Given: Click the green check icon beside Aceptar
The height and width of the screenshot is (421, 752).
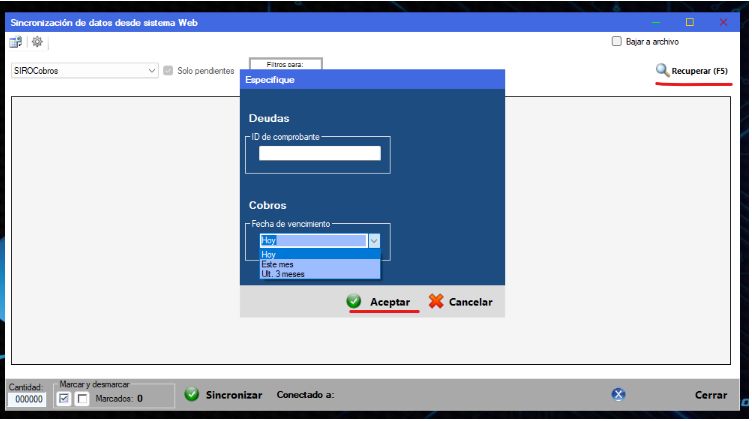Looking at the screenshot, I should [x=354, y=301].
